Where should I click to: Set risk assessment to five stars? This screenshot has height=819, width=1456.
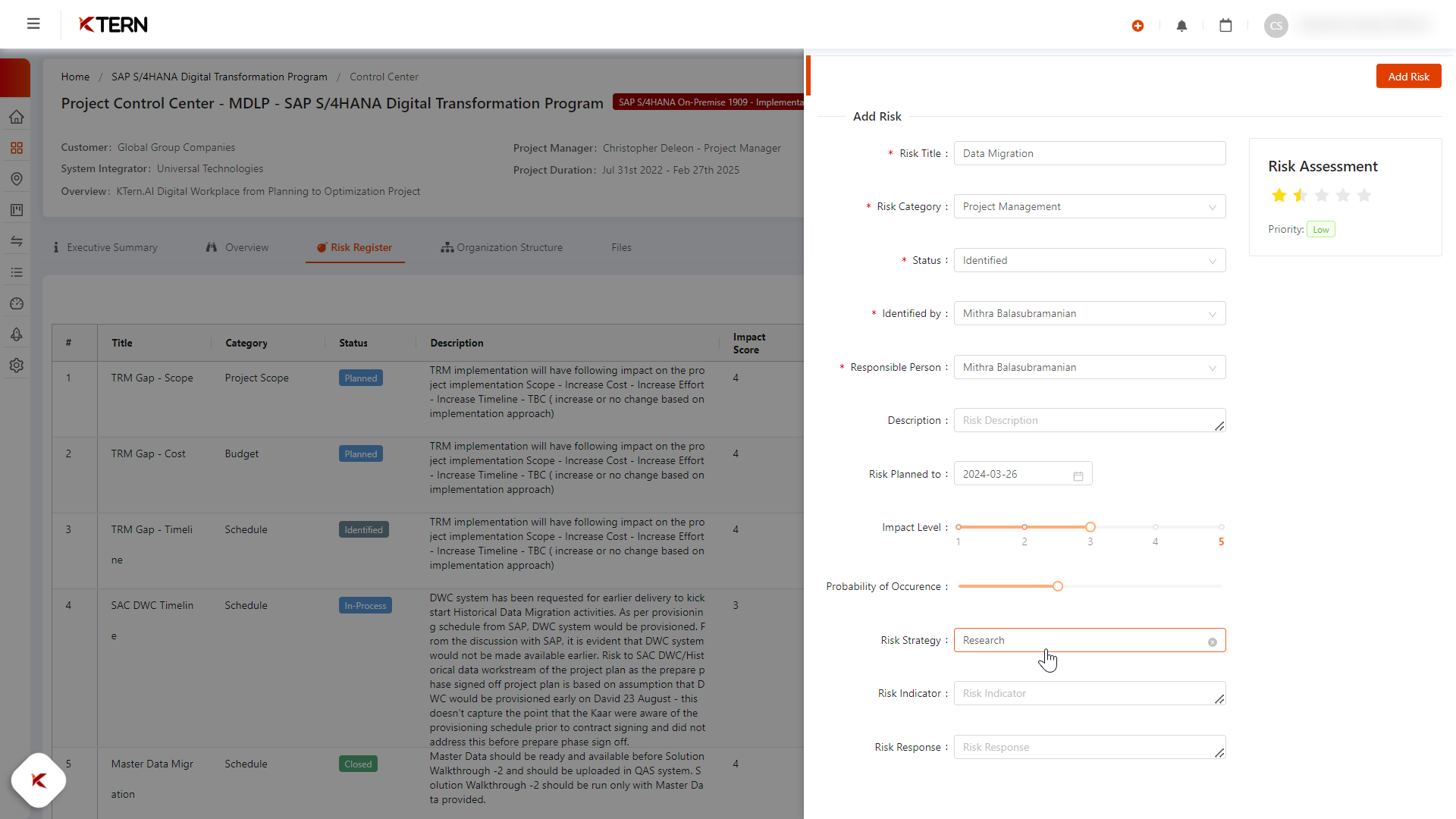point(1364,196)
